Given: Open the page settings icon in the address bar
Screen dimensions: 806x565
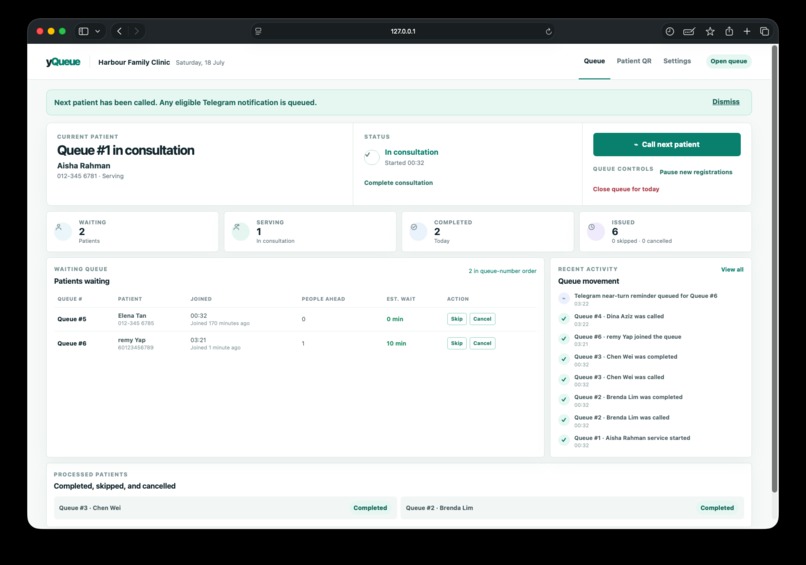Looking at the screenshot, I should pos(258,31).
